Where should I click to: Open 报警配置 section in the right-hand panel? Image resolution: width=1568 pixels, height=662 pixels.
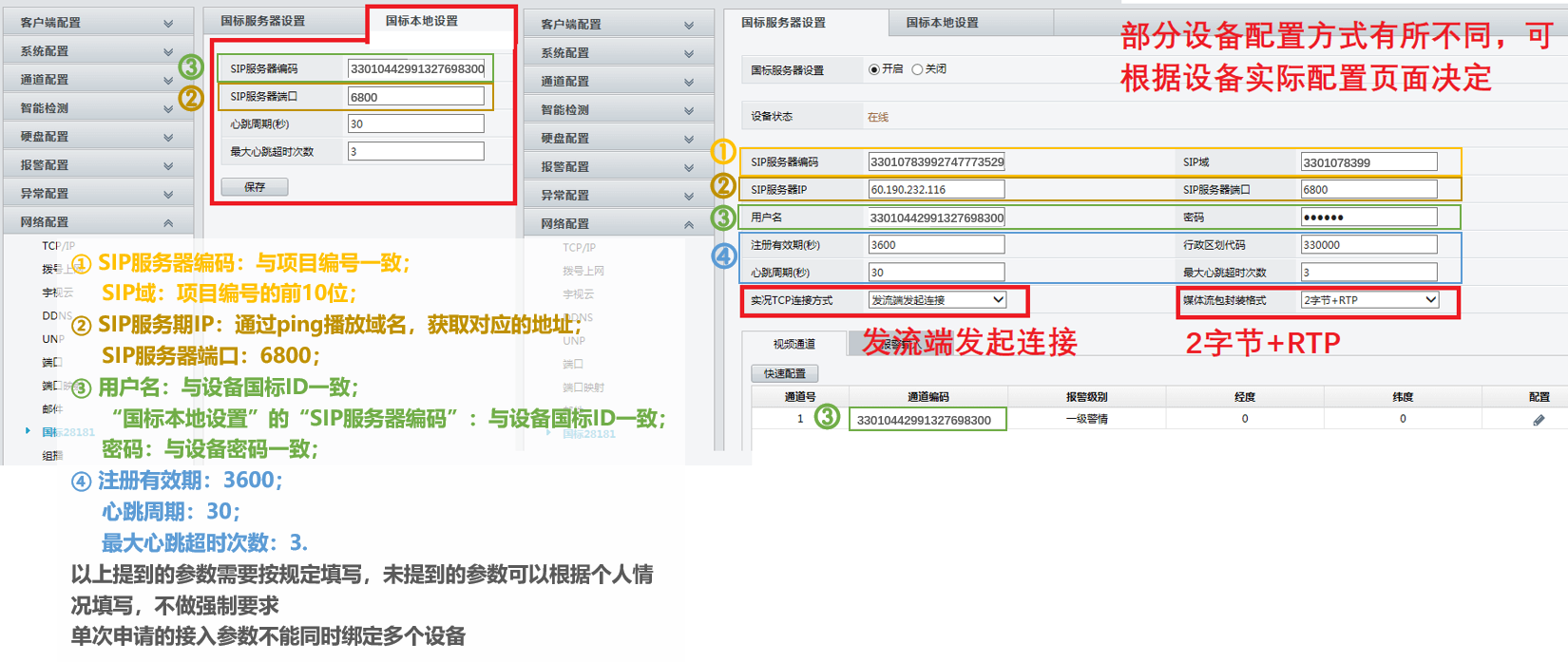pyautogui.click(x=619, y=167)
